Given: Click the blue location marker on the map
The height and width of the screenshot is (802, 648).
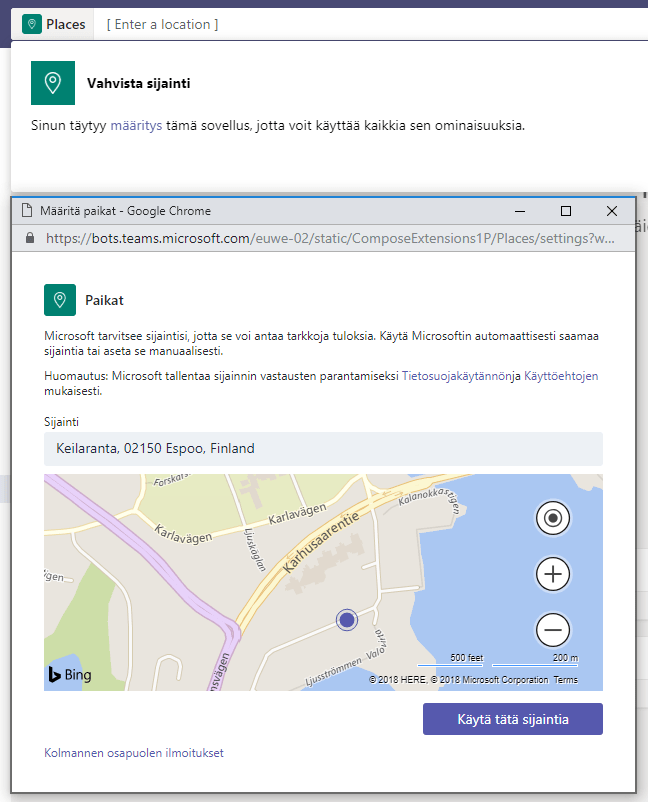Looking at the screenshot, I should pos(347,620).
